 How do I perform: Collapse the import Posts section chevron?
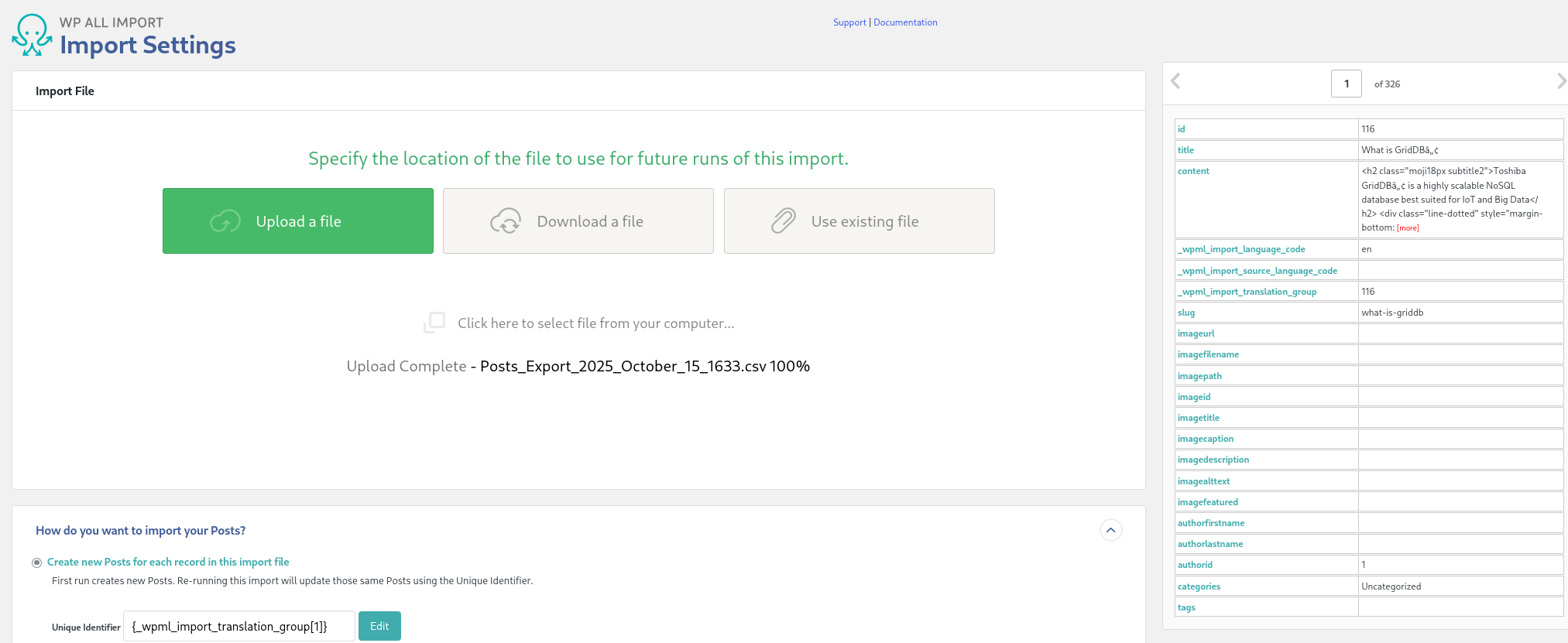pyautogui.click(x=1110, y=530)
